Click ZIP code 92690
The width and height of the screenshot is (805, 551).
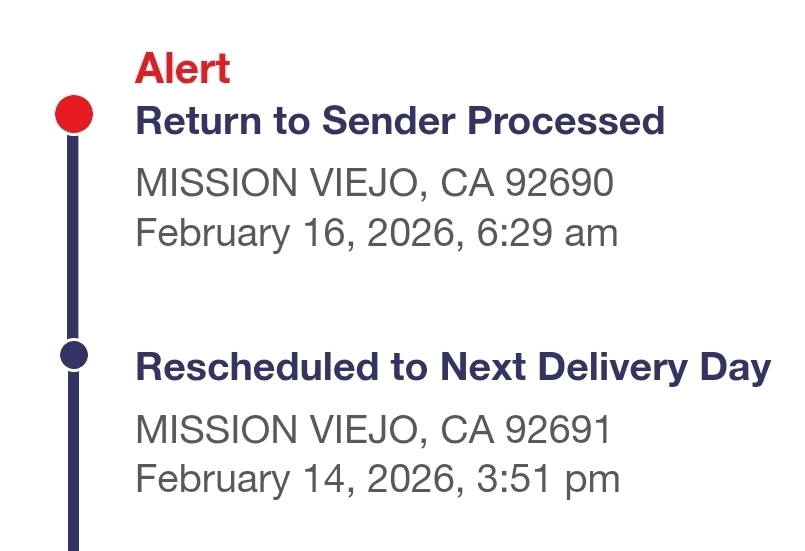click(x=559, y=183)
